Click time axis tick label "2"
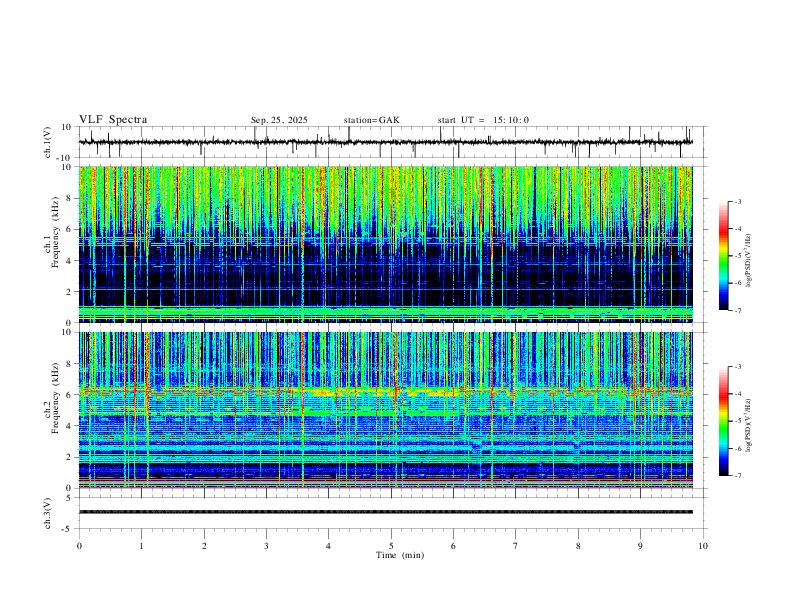The image size is (792, 612). (x=204, y=546)
